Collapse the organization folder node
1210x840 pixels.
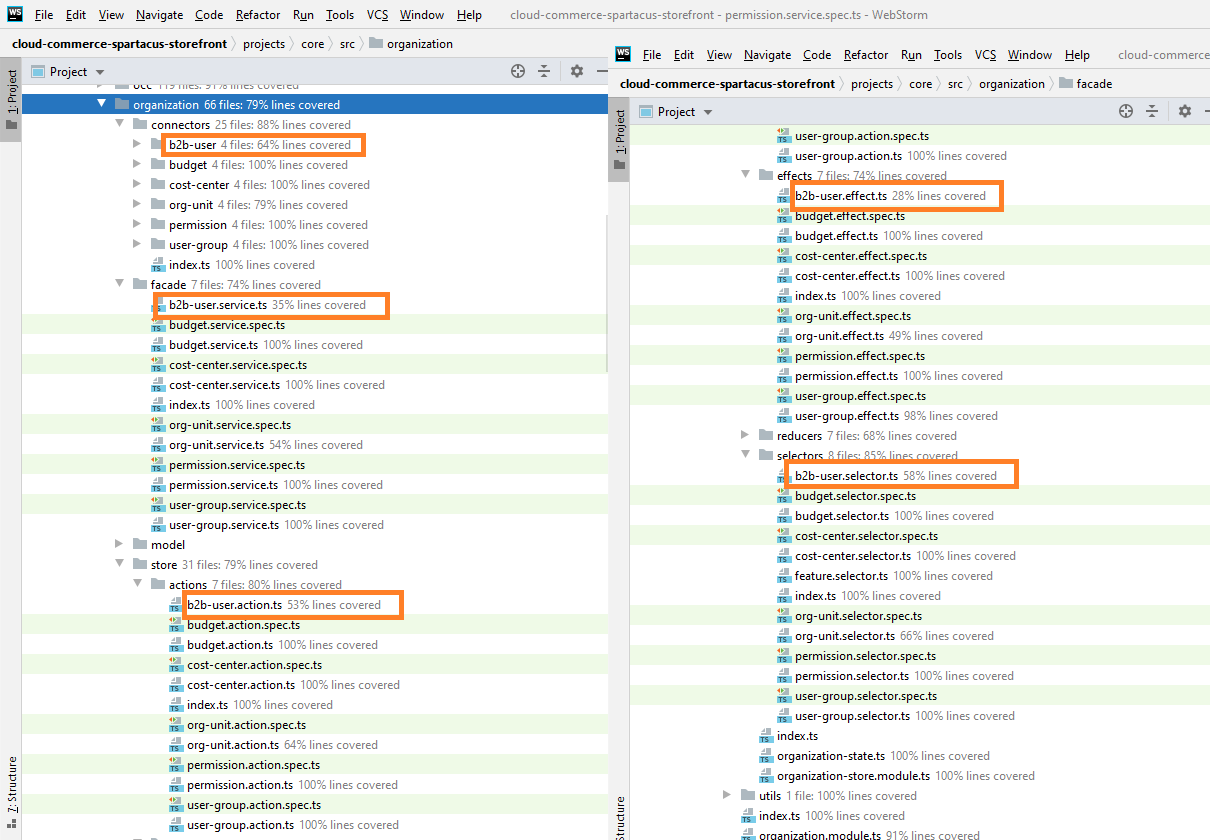click(102, 104)
